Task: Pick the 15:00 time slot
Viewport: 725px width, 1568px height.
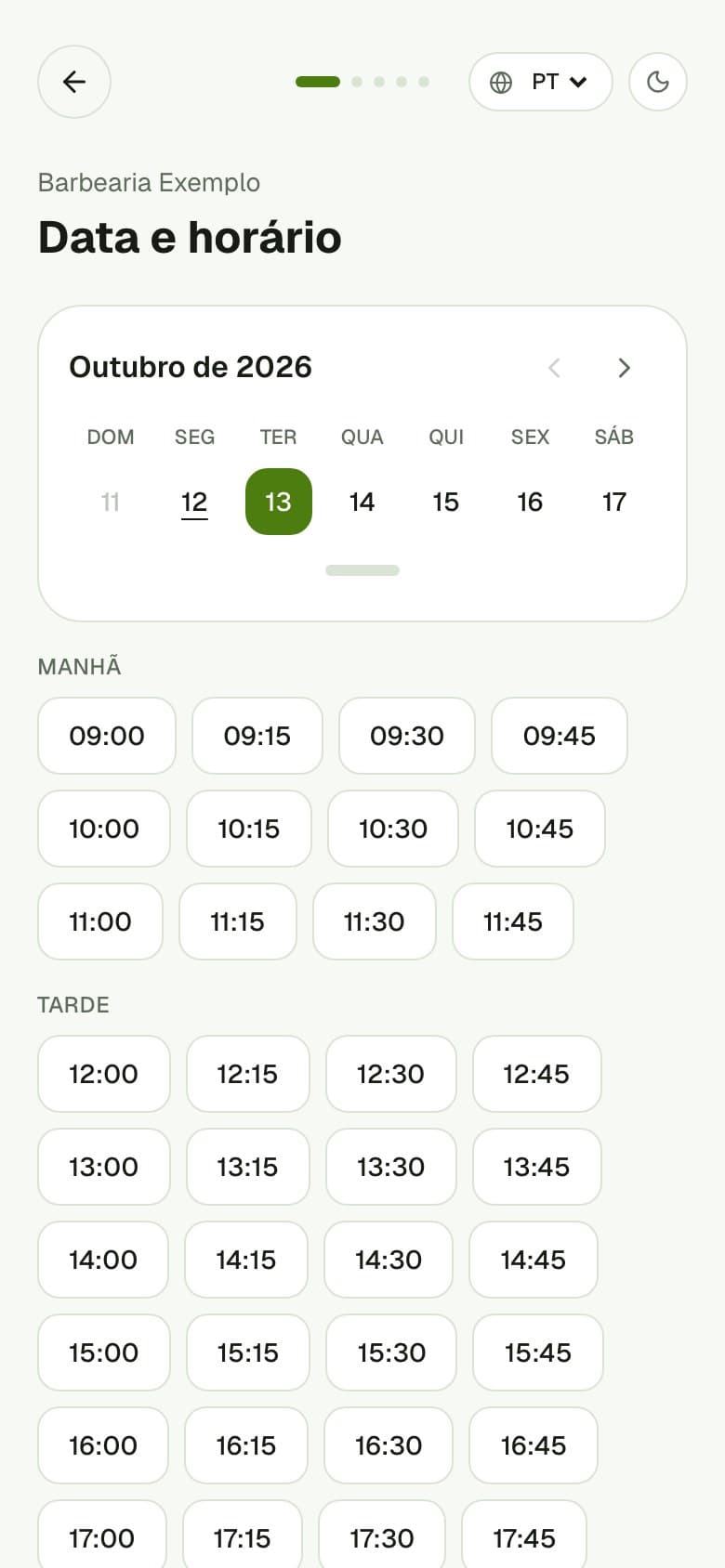Action: tap(104, 1352)
